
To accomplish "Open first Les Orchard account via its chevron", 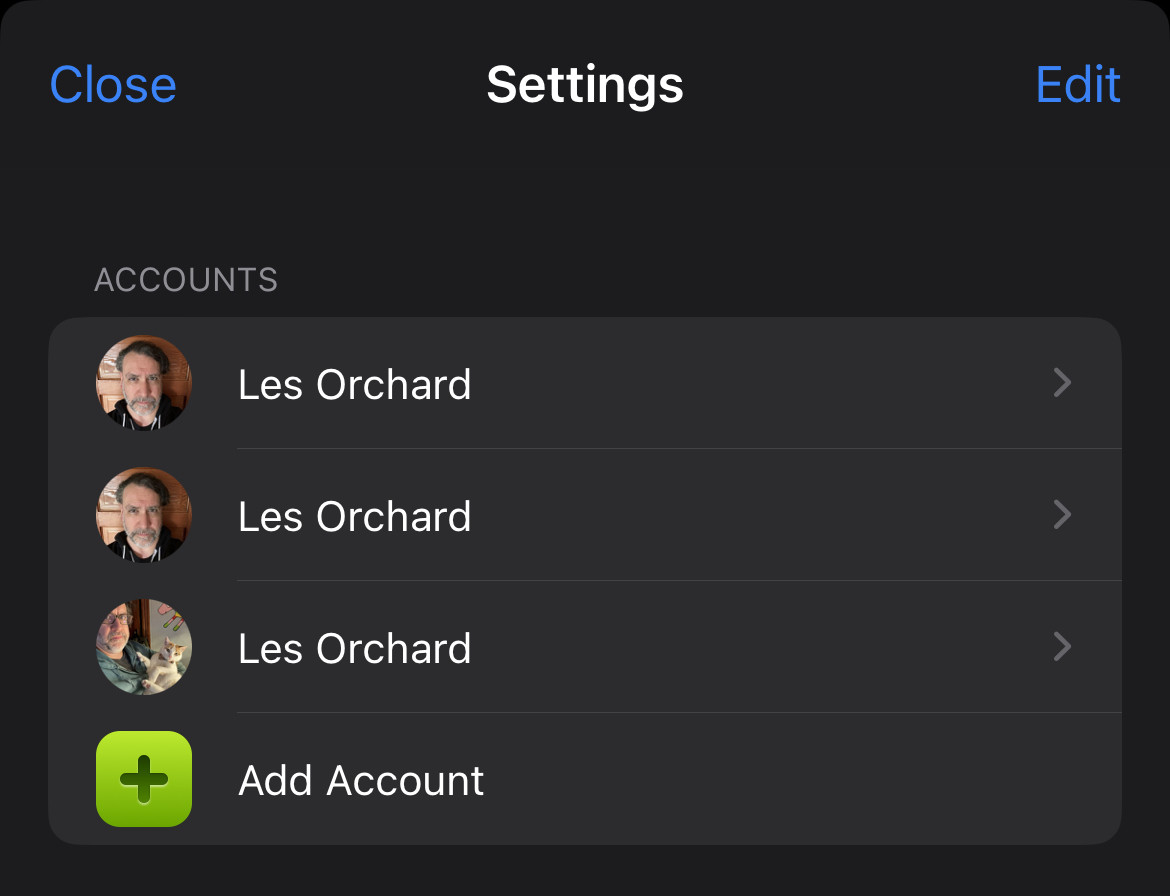I will coord(1062,383).
